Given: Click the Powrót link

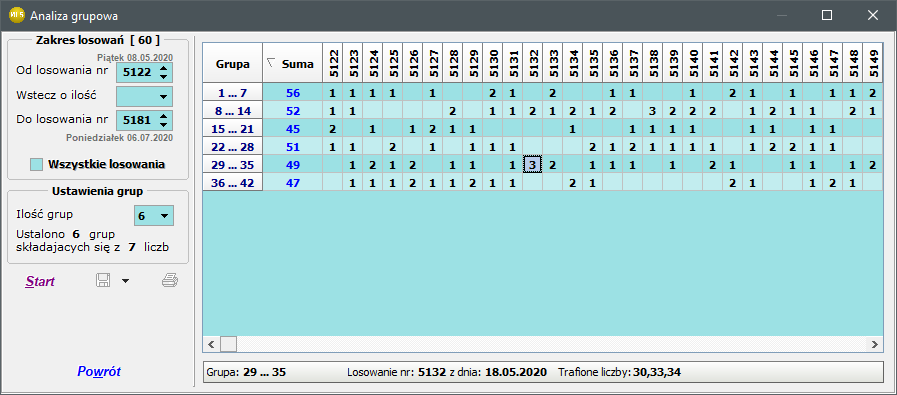Looking at the screenshot, I should (x=99, y=372).
